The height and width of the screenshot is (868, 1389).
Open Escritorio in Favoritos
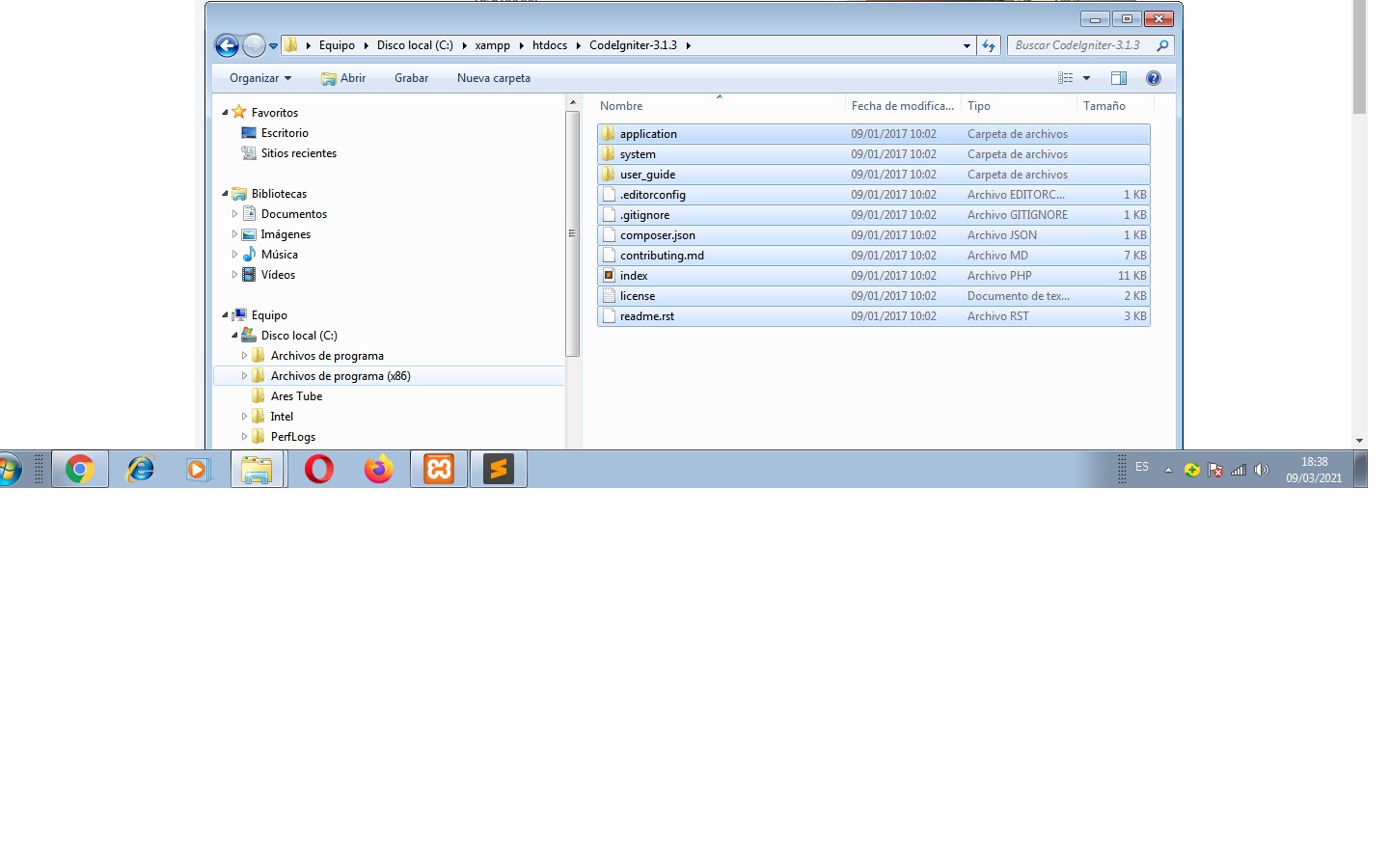[x=285, y=133]
